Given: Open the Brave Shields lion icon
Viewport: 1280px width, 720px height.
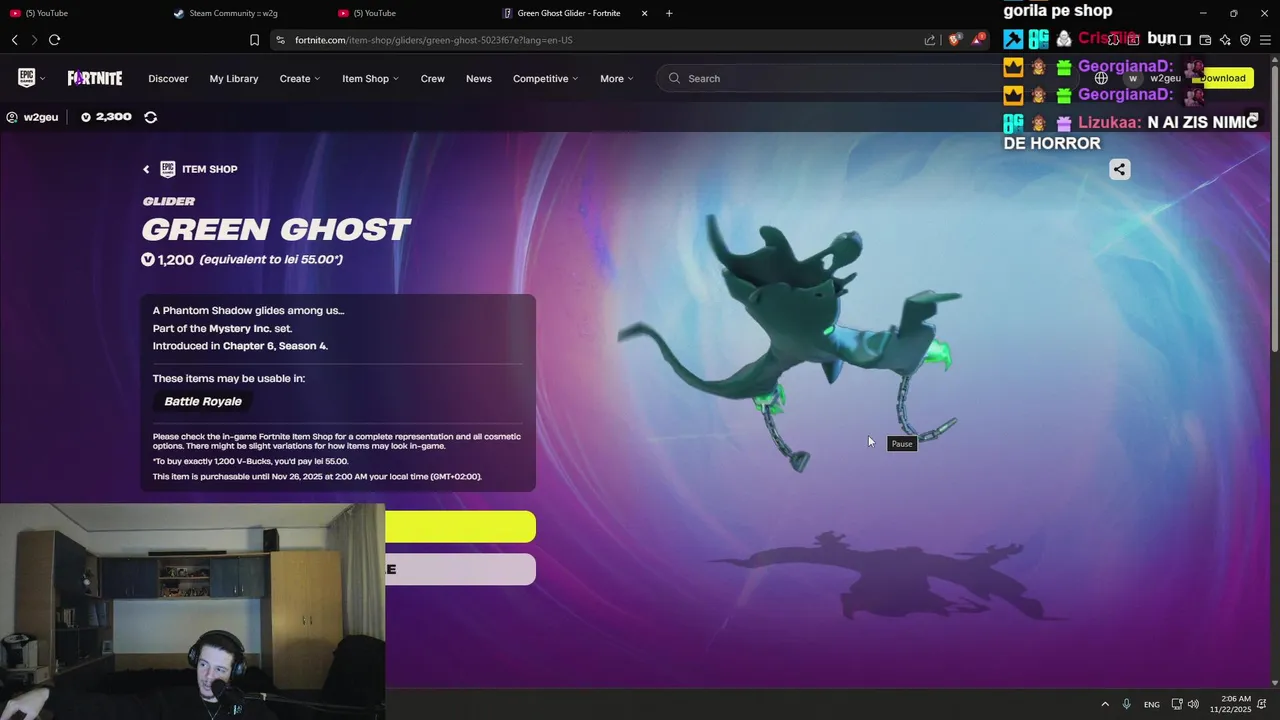Looking at the screenshot, I should click(954, 40).
